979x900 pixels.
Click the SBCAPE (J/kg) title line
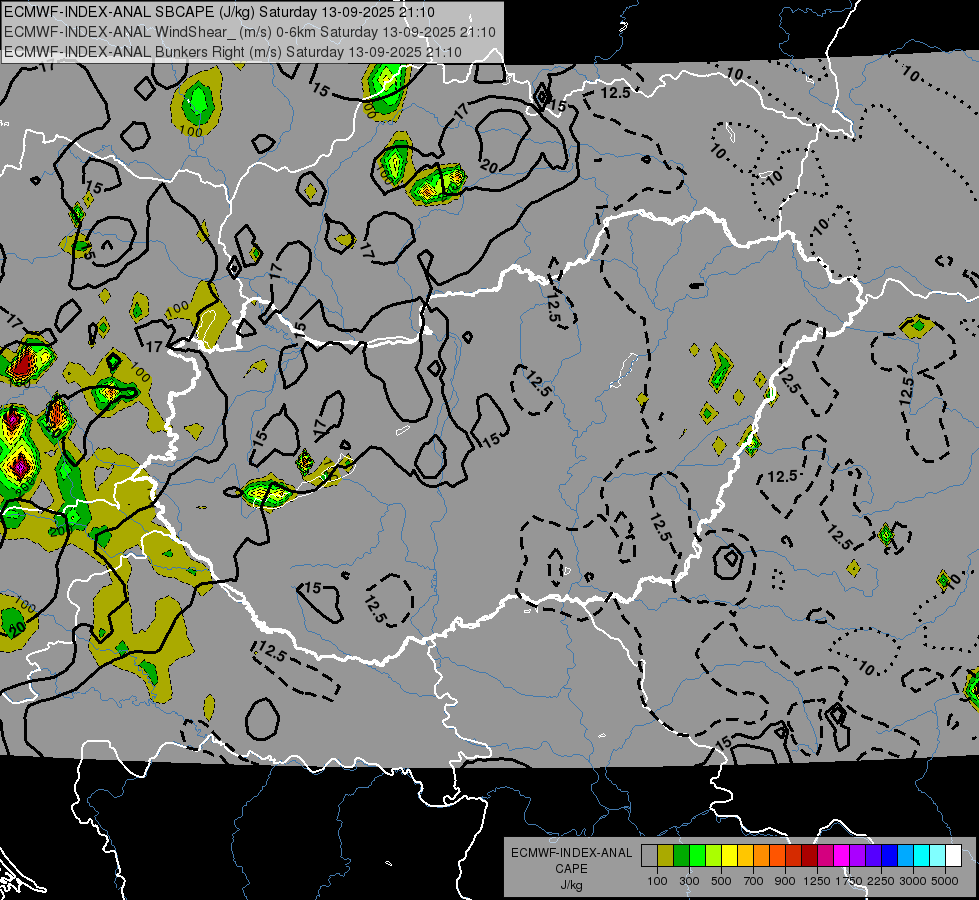219,12
